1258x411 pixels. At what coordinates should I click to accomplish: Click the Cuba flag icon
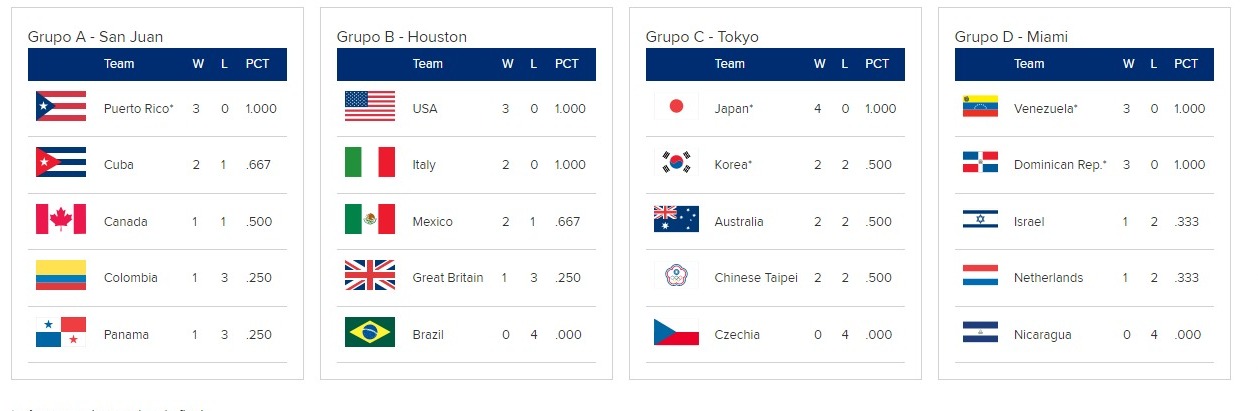tap(60, 164)
